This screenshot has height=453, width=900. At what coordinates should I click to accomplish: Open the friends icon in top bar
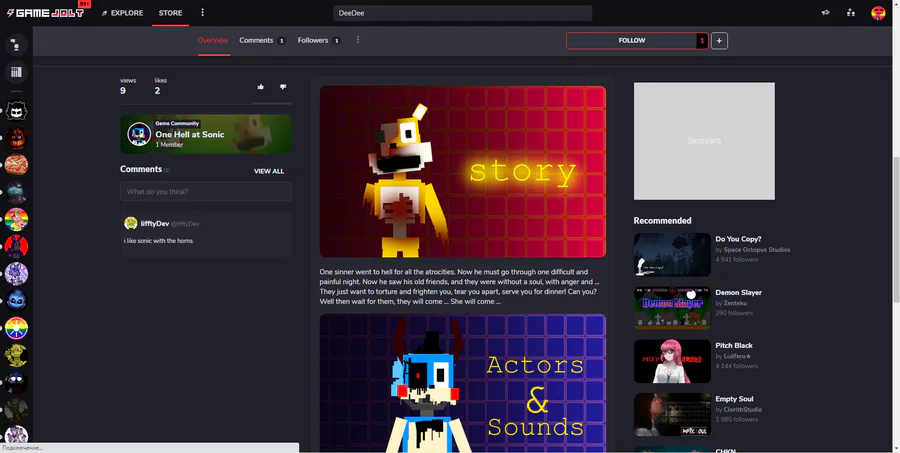(851, 13)
